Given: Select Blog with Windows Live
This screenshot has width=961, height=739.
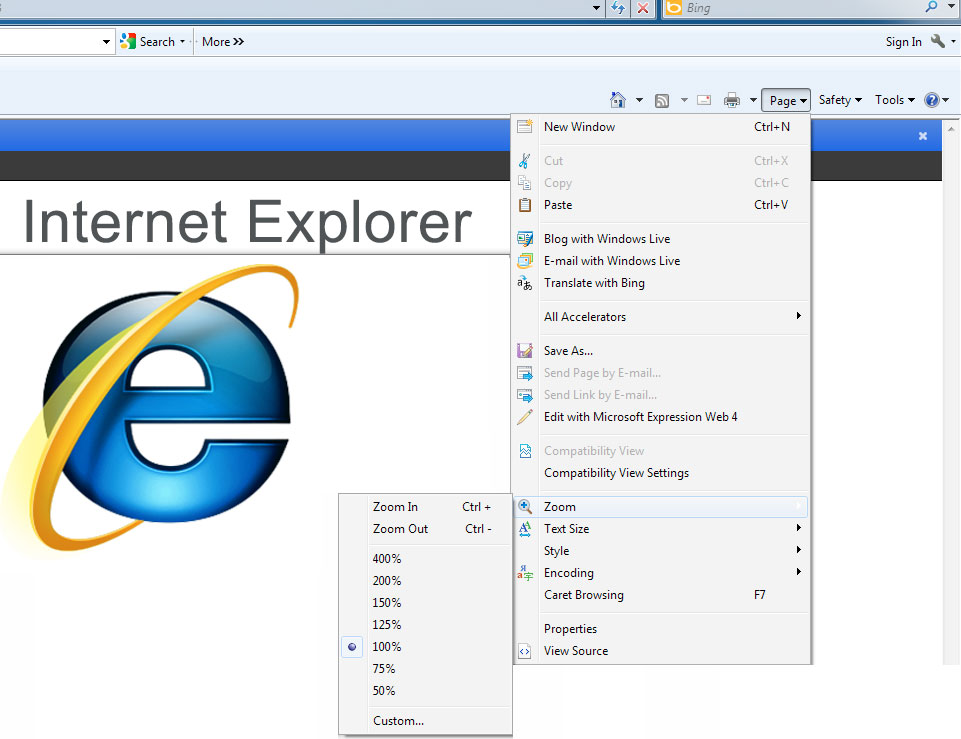Looking at the screenshot, I should click(x=661, y=238).
